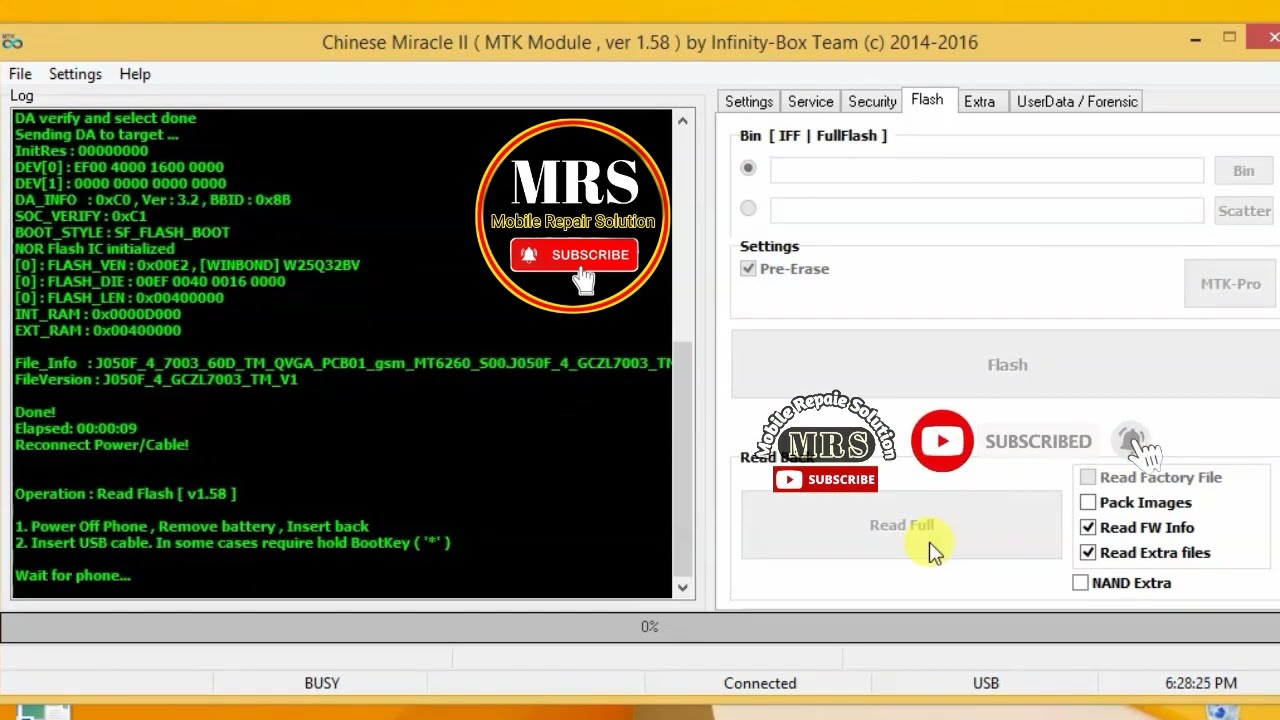Click the Infinity-Box app icon in title bar
1280x720 pixels.
(12, 42)
